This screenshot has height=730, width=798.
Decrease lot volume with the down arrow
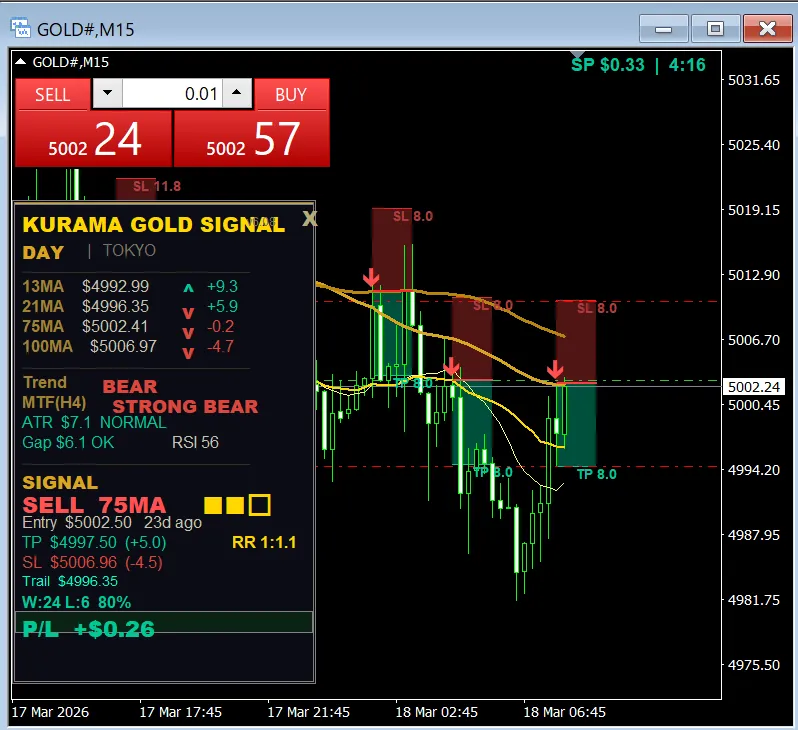tap(107, 93)
